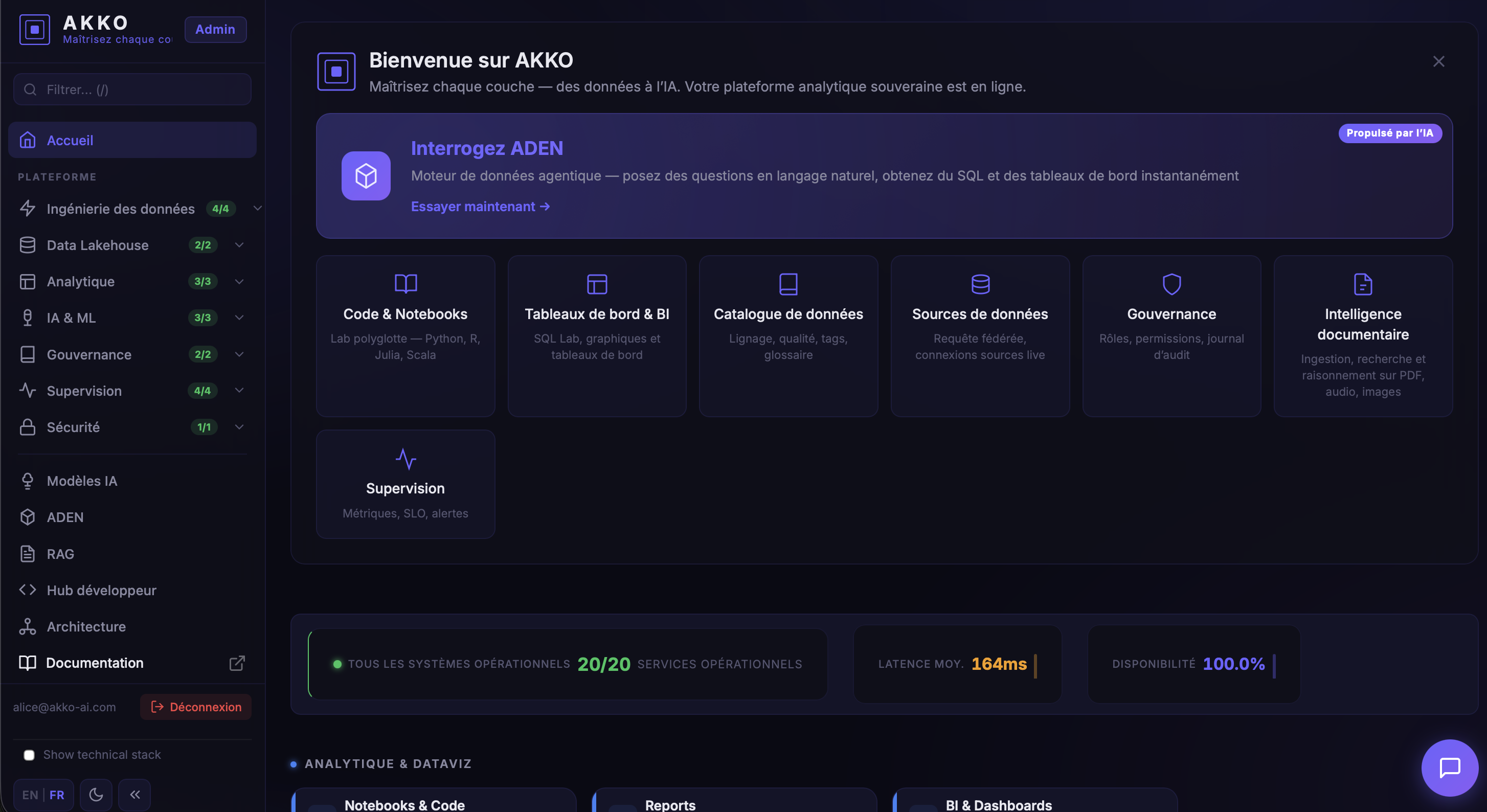Click the Hub développeur code icon
1487x812 pixels.
click(28, 590)
